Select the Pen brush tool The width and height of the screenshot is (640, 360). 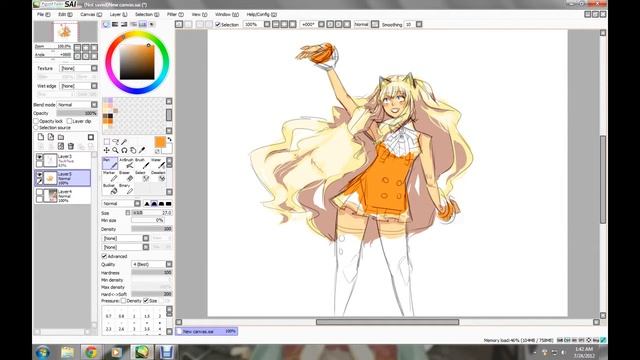[x=110, y=163]
